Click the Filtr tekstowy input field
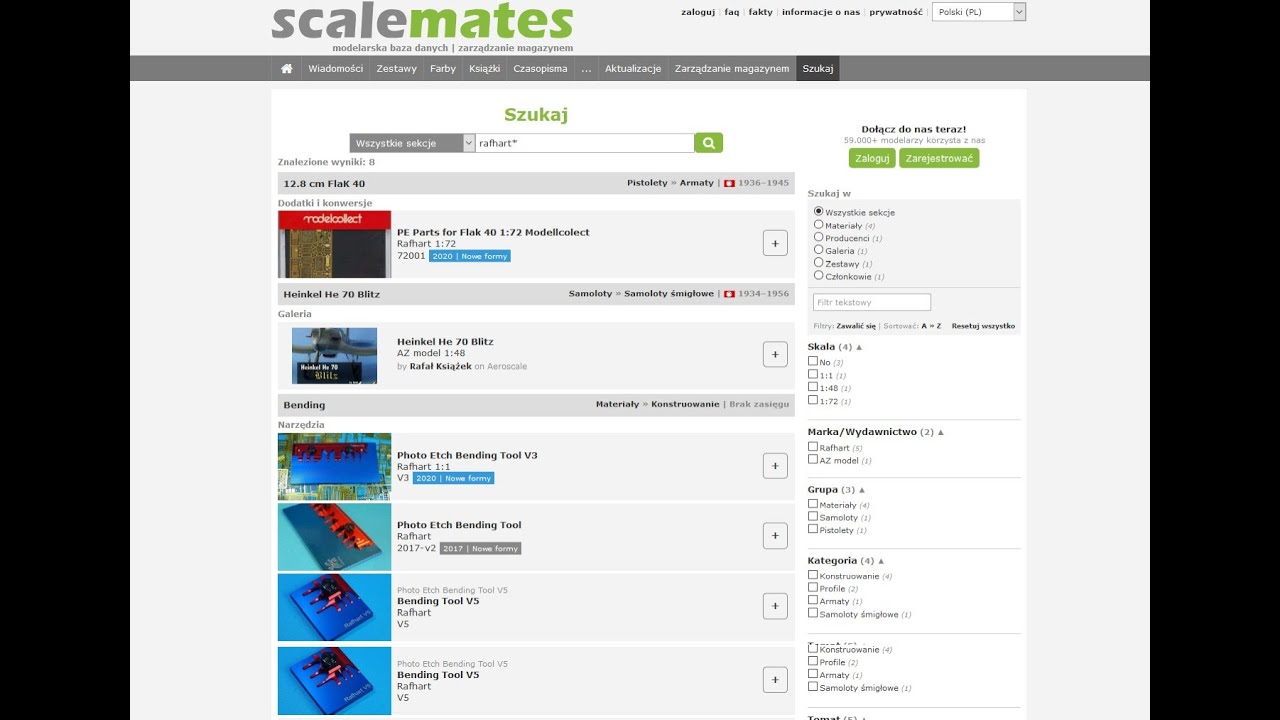The image size is (1280, 720). pos(872,302)
